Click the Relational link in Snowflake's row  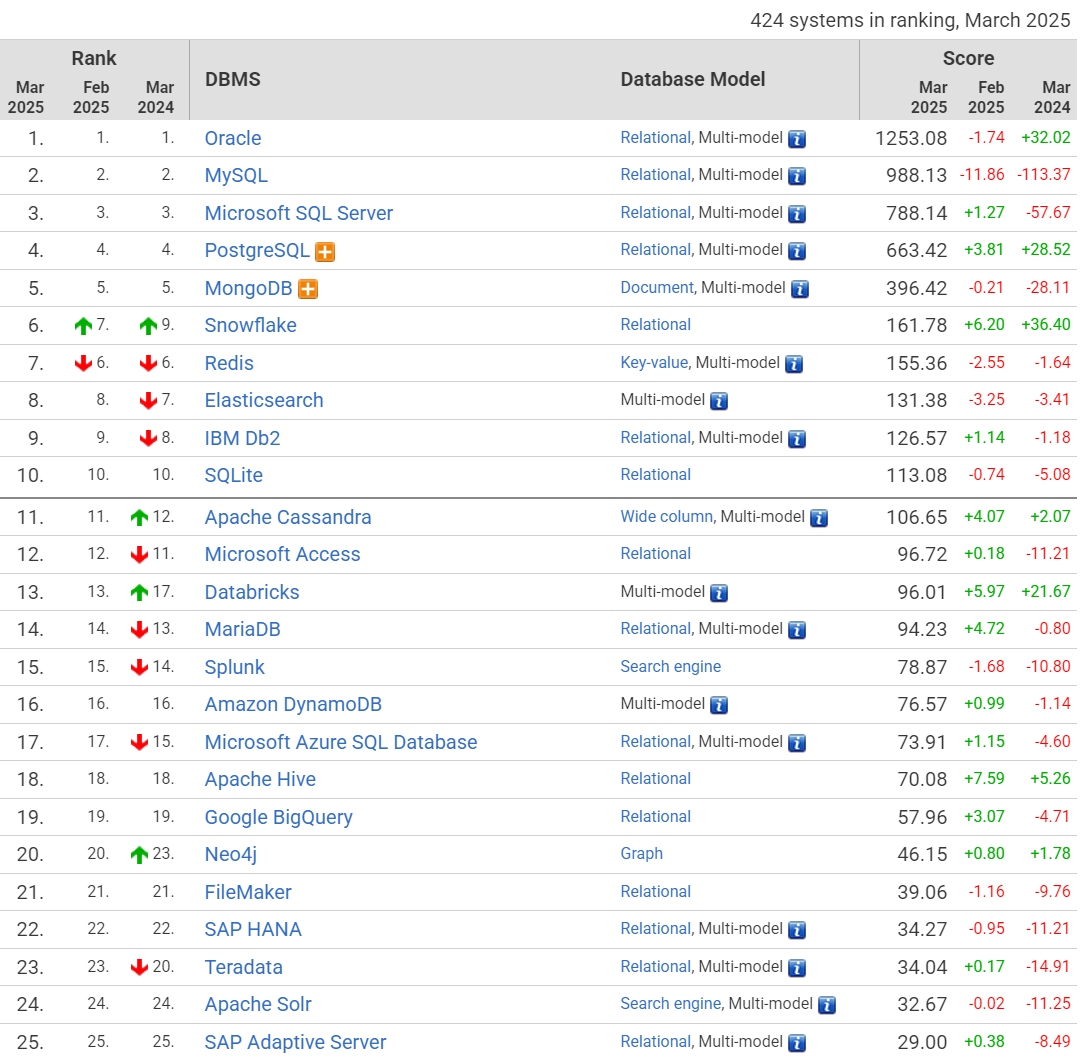(655, 325)
